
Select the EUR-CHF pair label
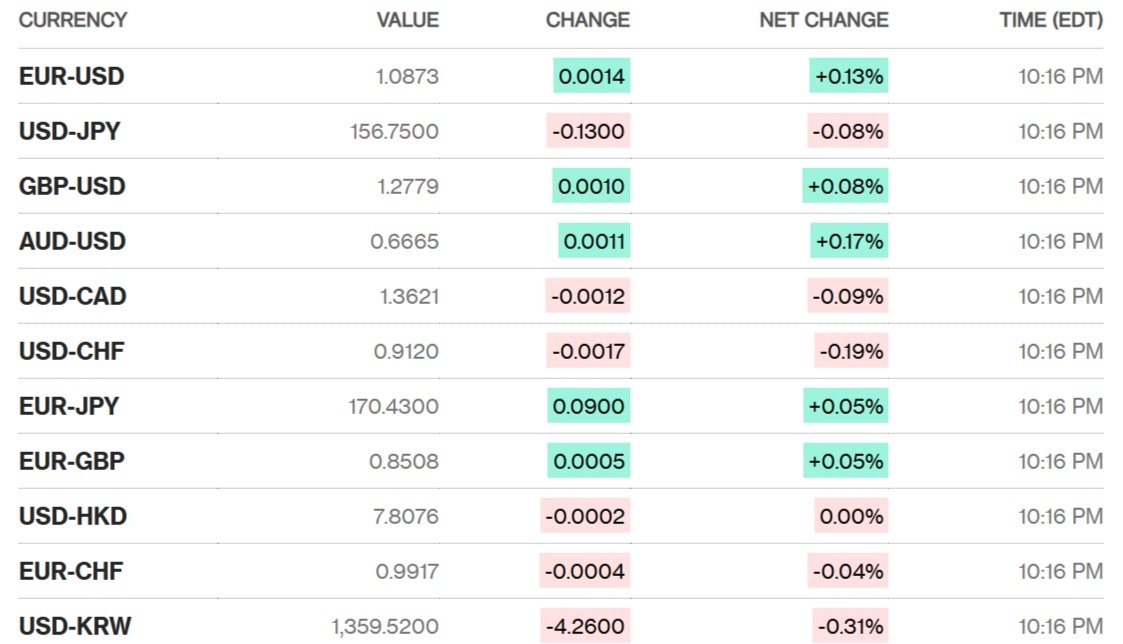(x=70, y=571)
